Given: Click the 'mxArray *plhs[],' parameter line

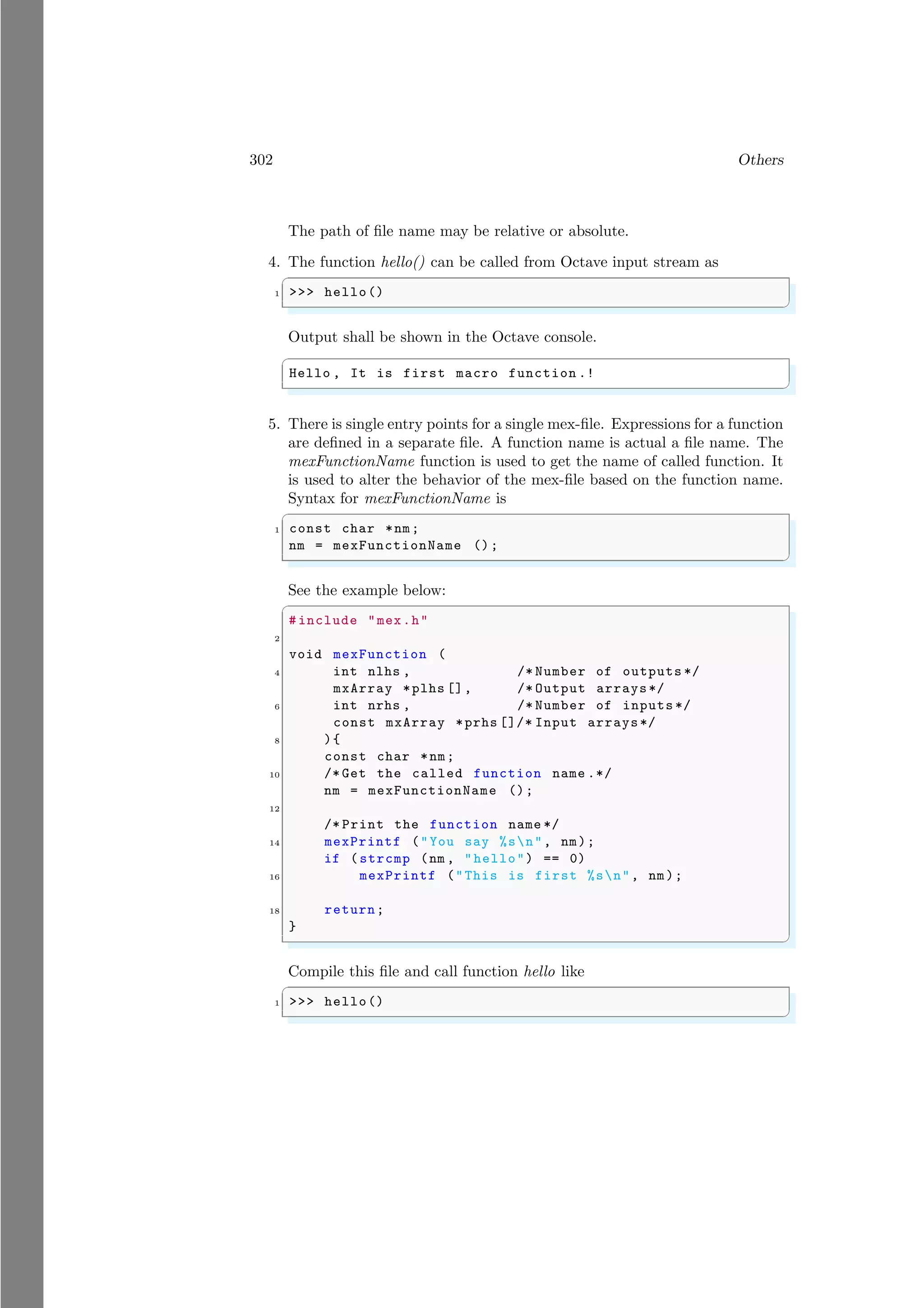Looking at the screenshot, I should 402,689.
